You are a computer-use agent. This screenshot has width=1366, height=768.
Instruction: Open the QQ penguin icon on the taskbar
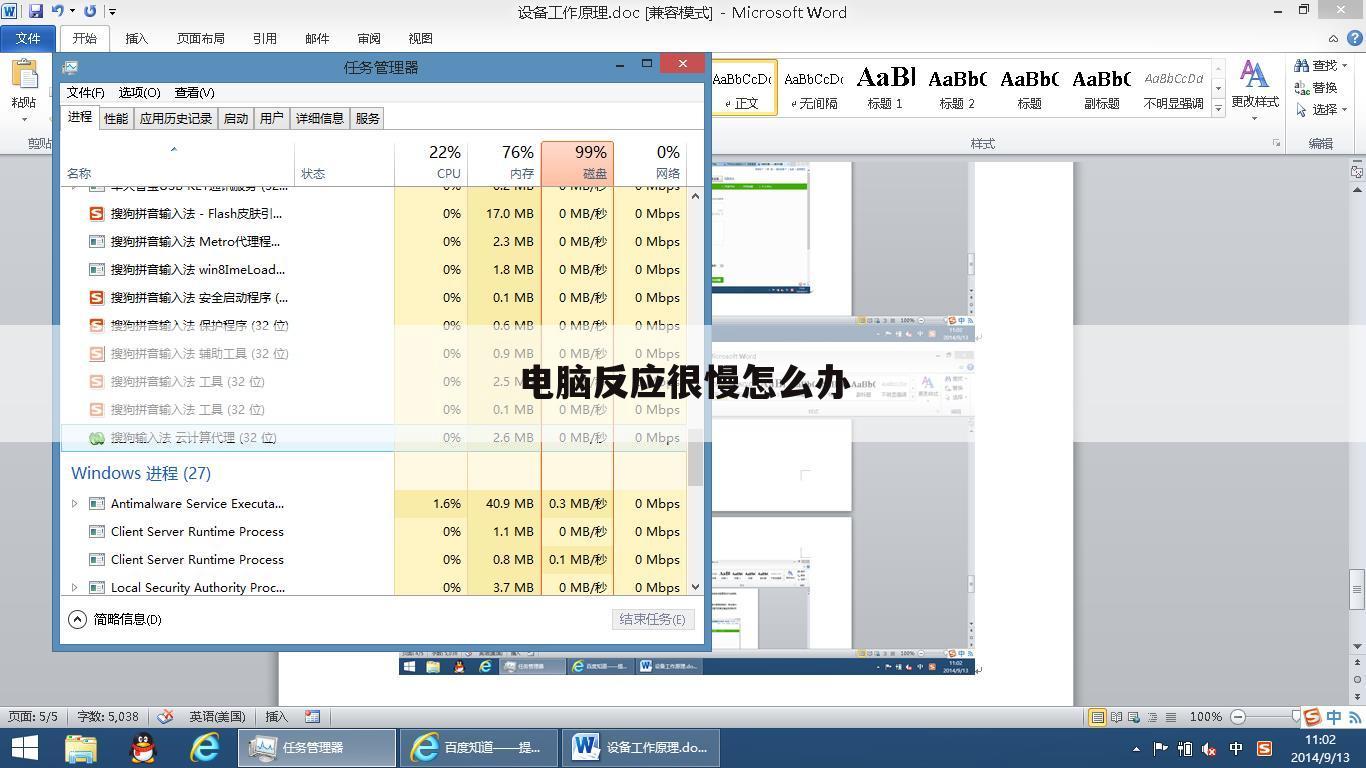pyautogui.click(x=144, y=747)
